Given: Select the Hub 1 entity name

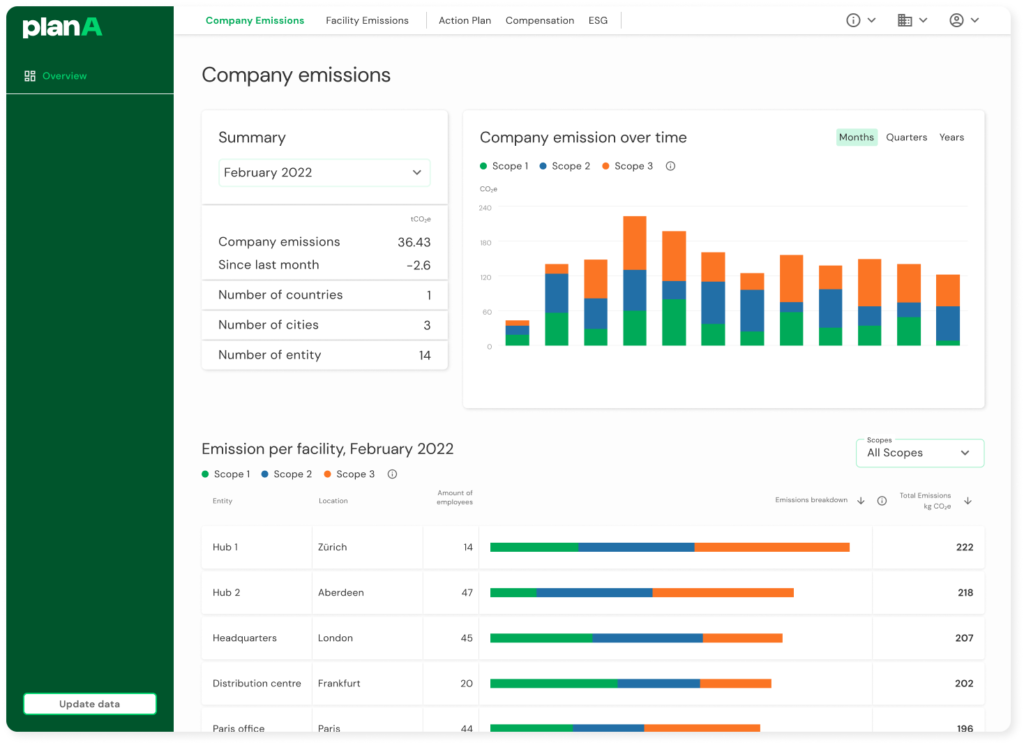Looking at the screenshot, I should pyautogui.click(x=225, y=547).
